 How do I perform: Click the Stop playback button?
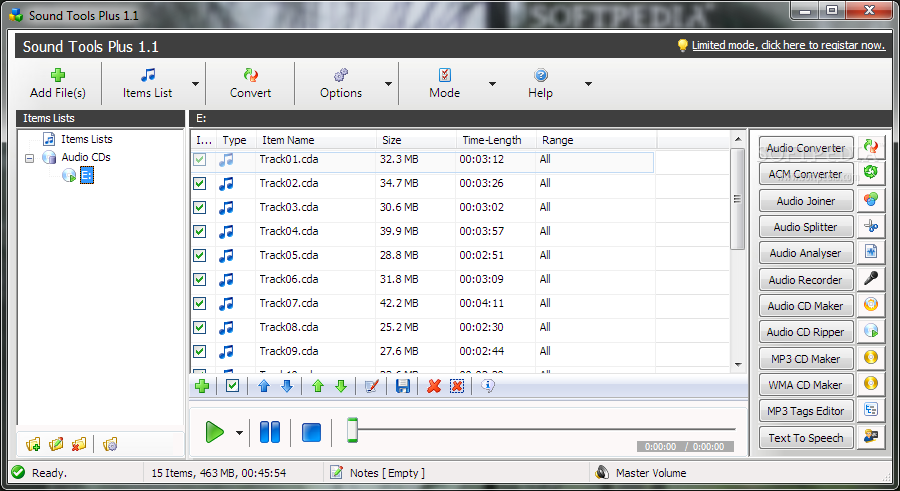[x=311, y=432]
